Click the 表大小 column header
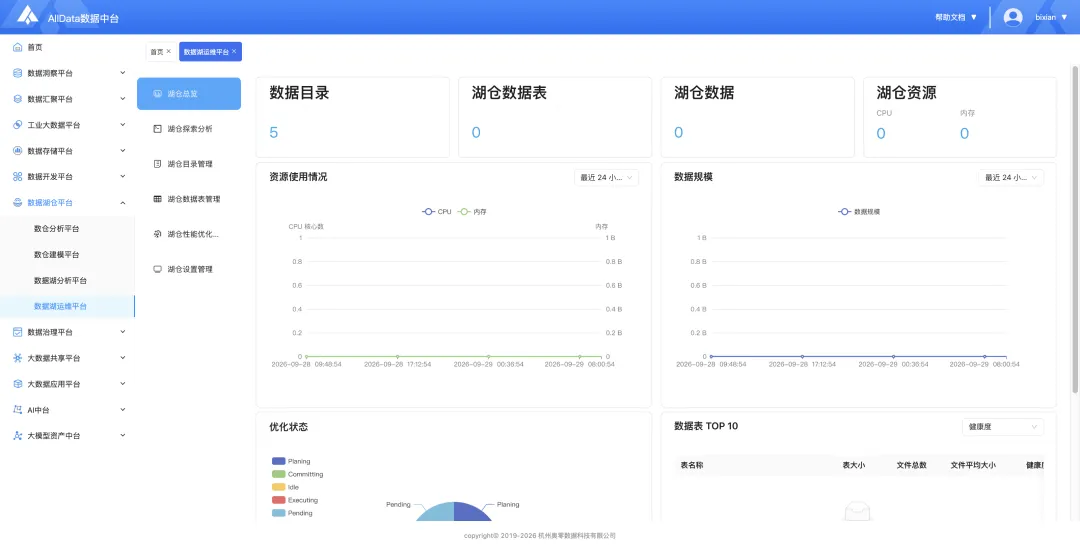 853,465
